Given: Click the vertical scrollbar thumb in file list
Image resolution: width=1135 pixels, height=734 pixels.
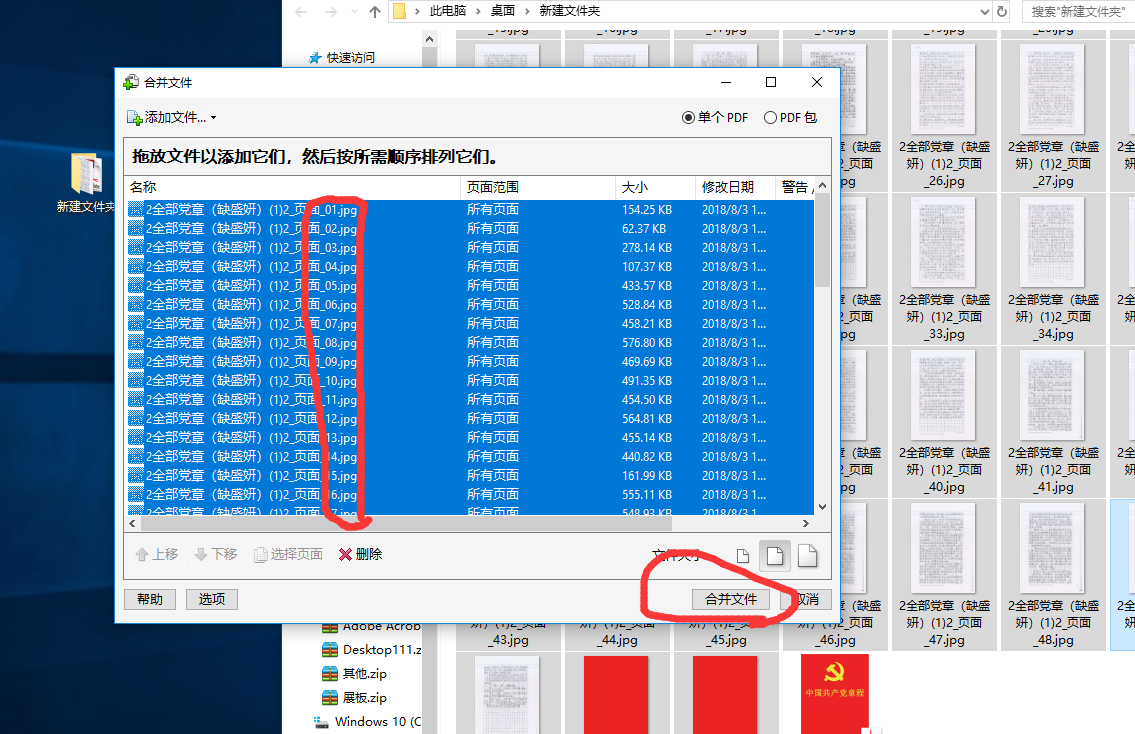Looking at the screenshot, I should click(x=822, y=240).
